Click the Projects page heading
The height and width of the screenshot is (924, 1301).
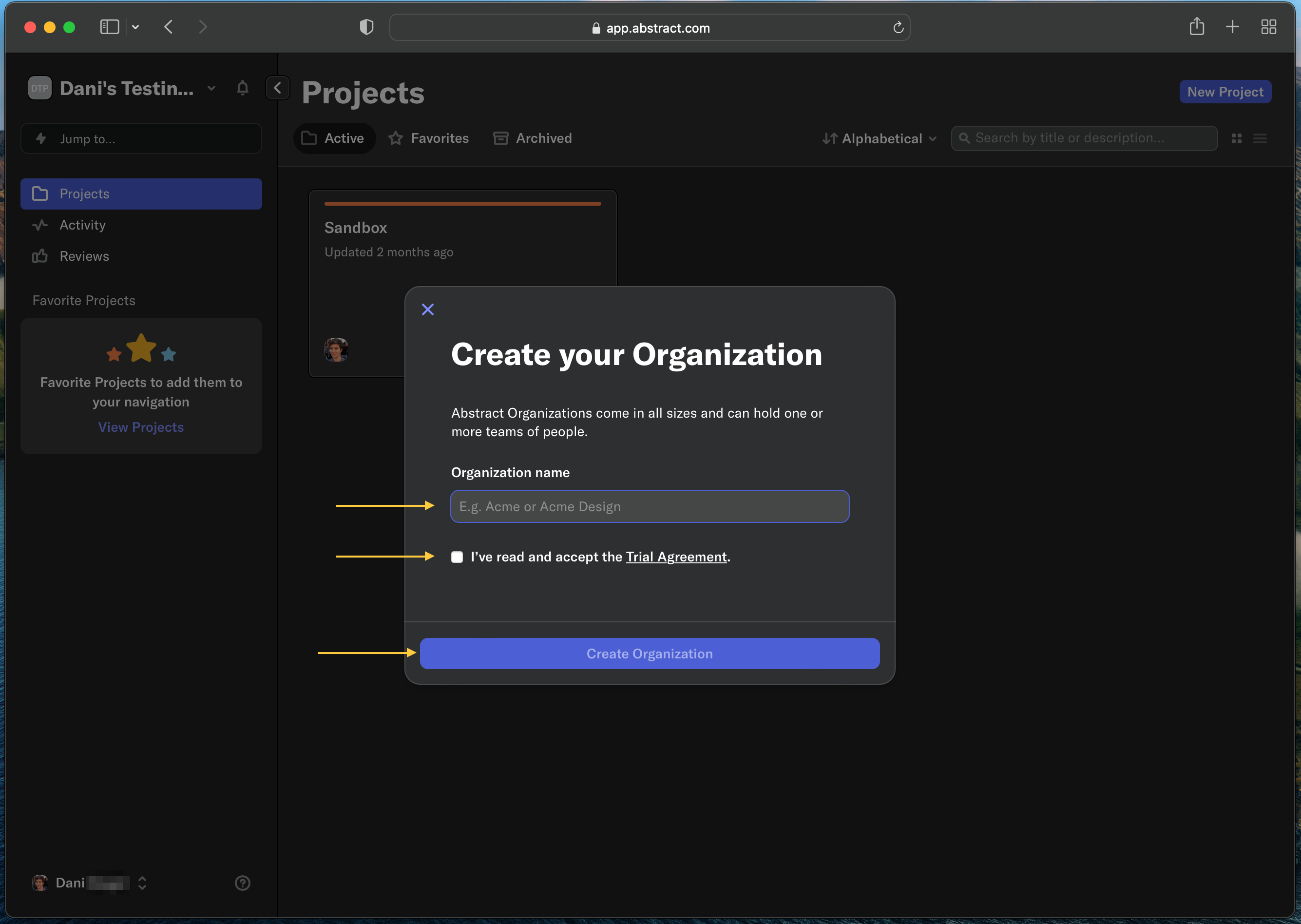(363, 93)
